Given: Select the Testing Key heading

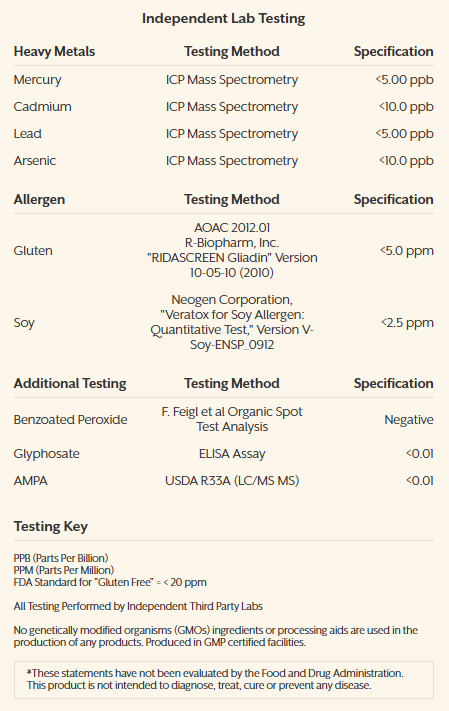Looking at the screenshot, I should 51,526.
